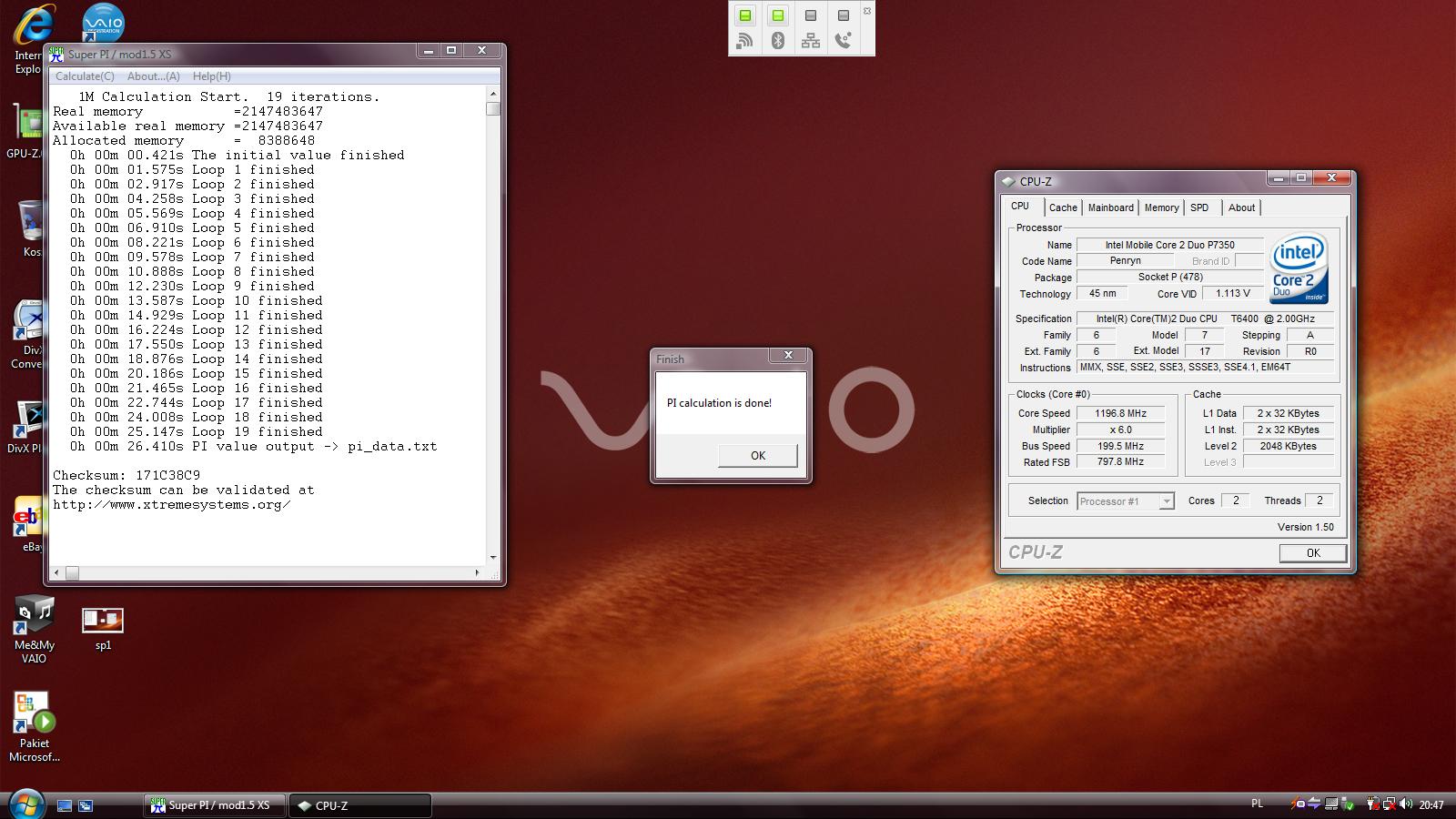Click the Super PI horizontal scroll-left arrow
The width and height of the screenshot is (1456, 819).
[57, 573]
